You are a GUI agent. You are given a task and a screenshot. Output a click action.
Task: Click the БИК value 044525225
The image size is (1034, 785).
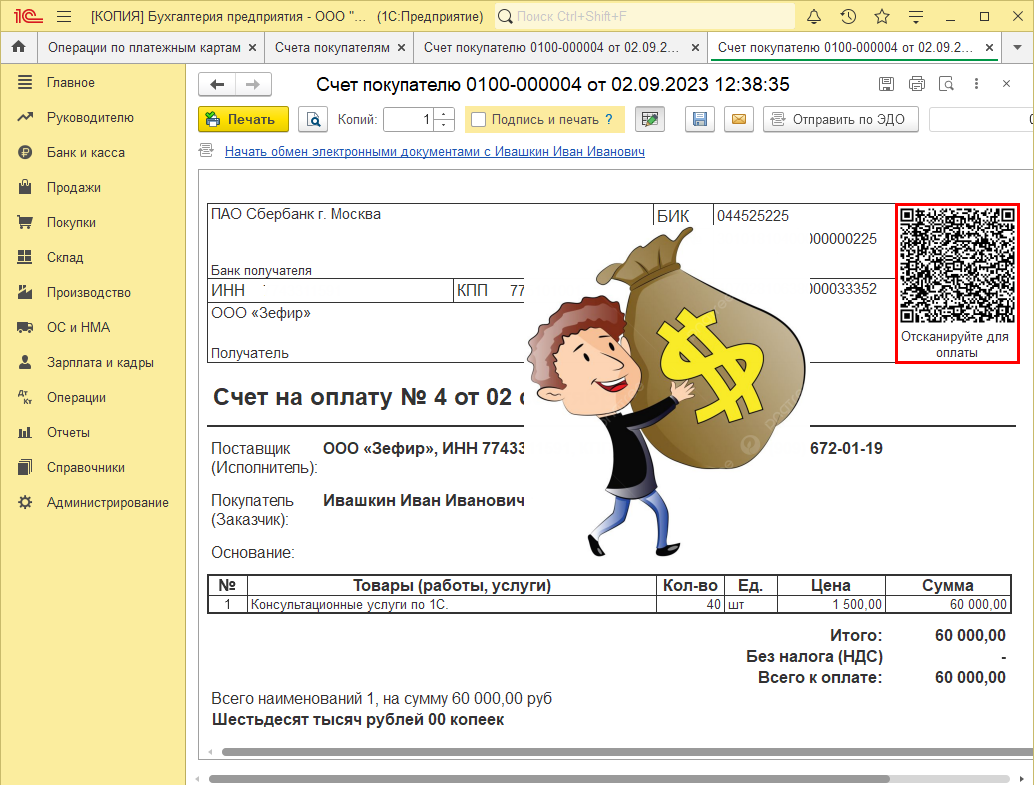pos(752,216)
